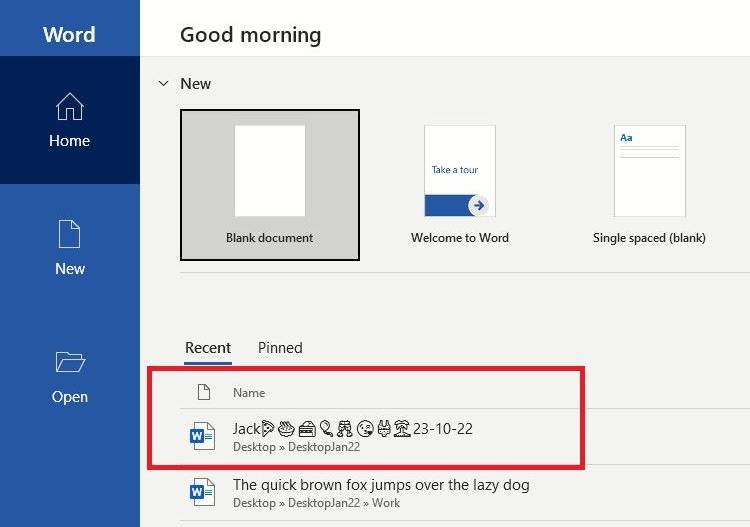
Task: Open The quick brown fox jumps document
Action: click(381, 485)
